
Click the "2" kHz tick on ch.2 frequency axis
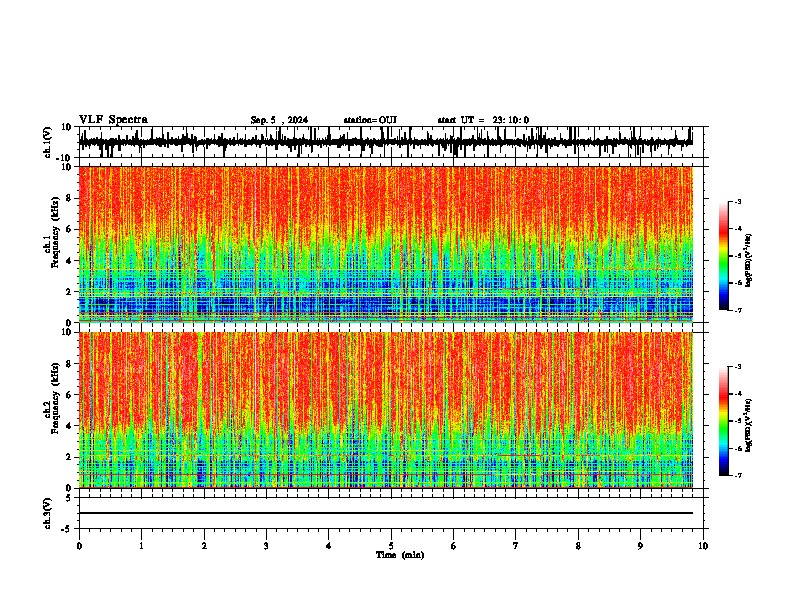coord(69,457)
